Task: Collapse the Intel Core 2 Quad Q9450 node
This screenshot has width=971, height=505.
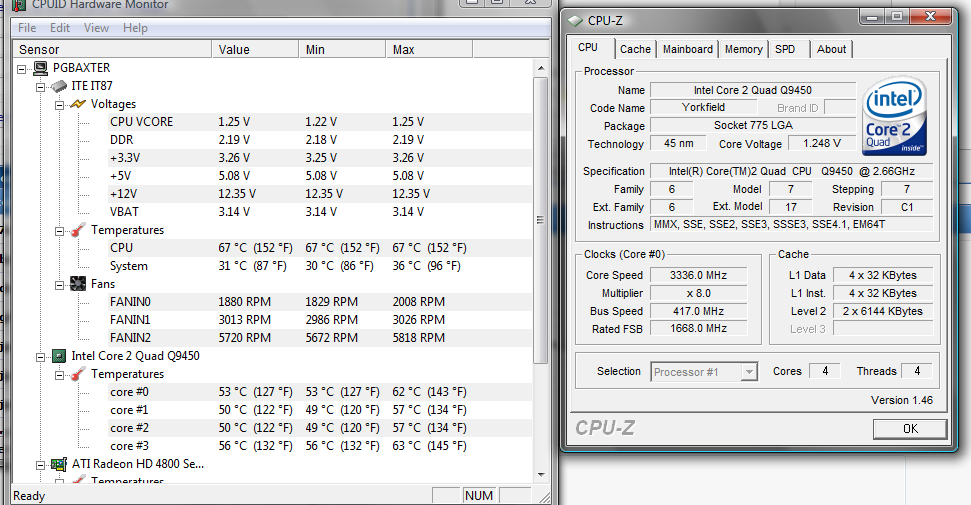Action: tap(40, 357)
